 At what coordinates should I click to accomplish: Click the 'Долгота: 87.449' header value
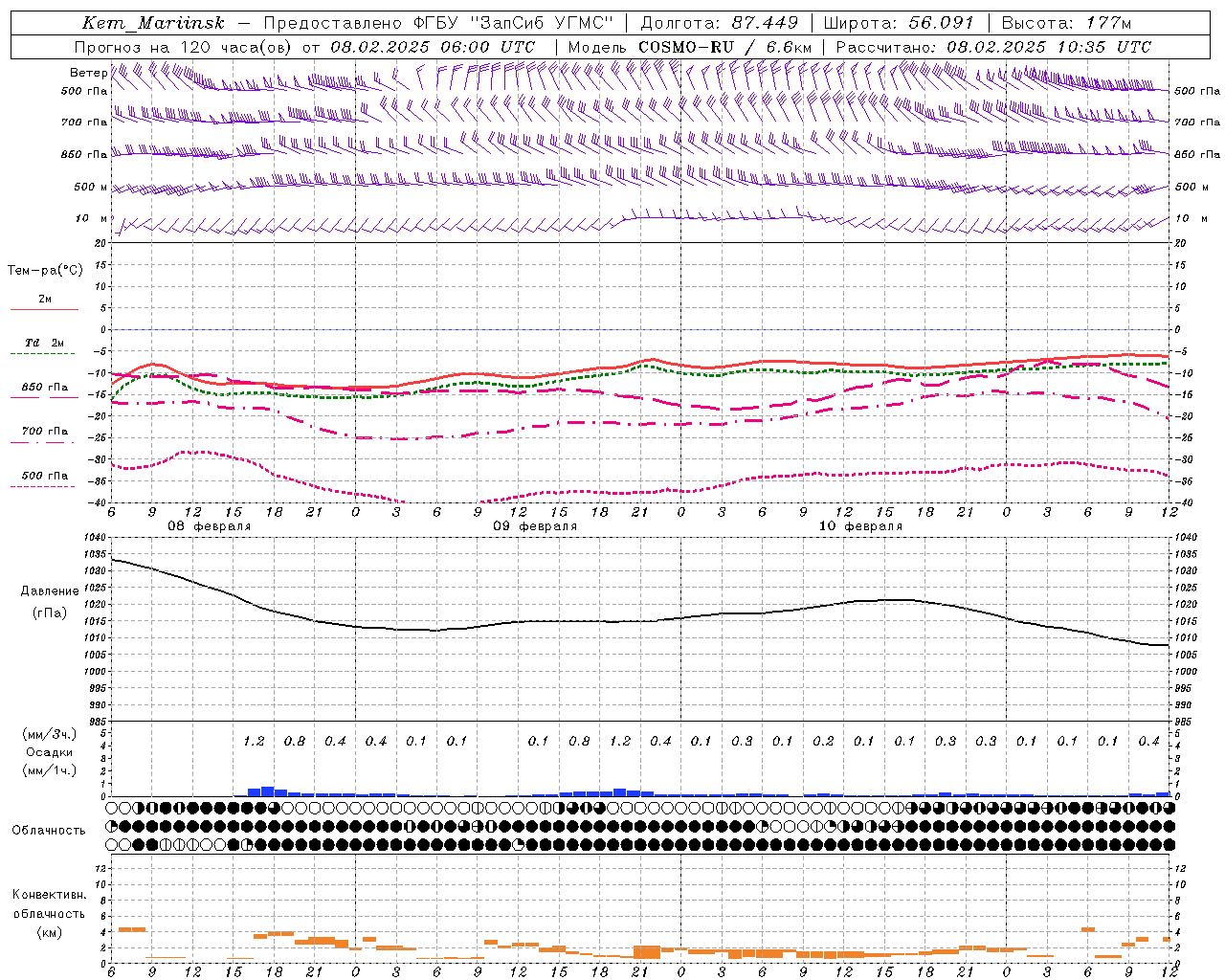(x=720, y=23)
